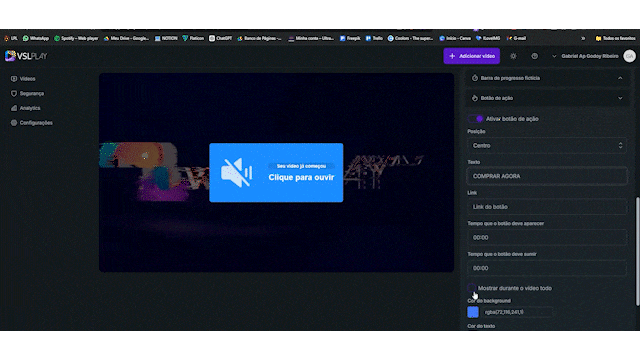Image resolution: width=640 pixels, height=360 pixels.
Task: Click the Botão de ação pointer icon
Action: pyautogui.click(x=475, y=98)
